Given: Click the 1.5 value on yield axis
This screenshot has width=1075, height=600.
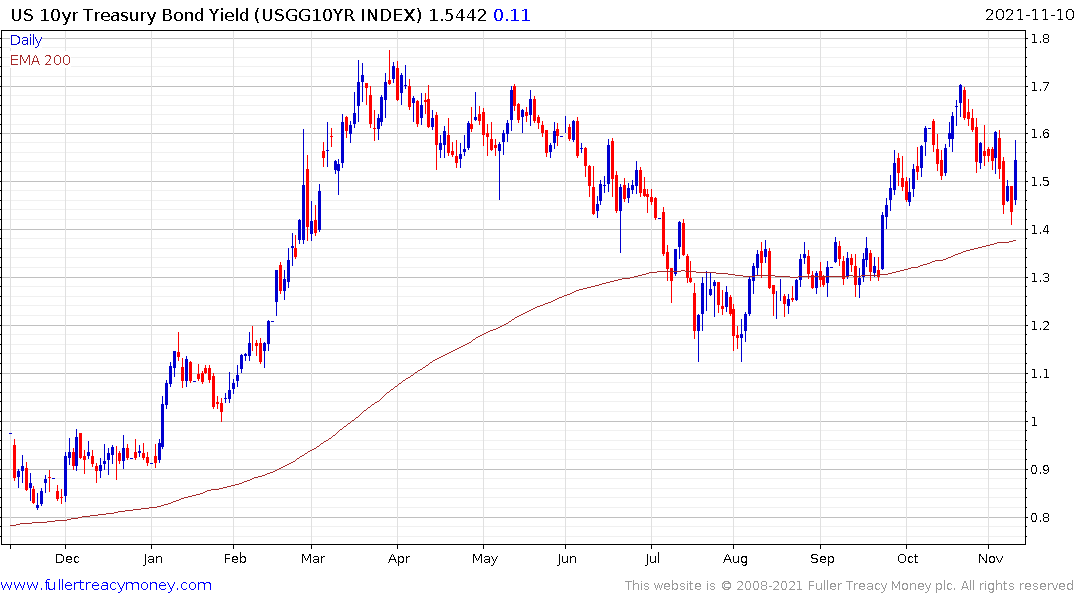Looking at the screenshot, I should pos(1040,182).
